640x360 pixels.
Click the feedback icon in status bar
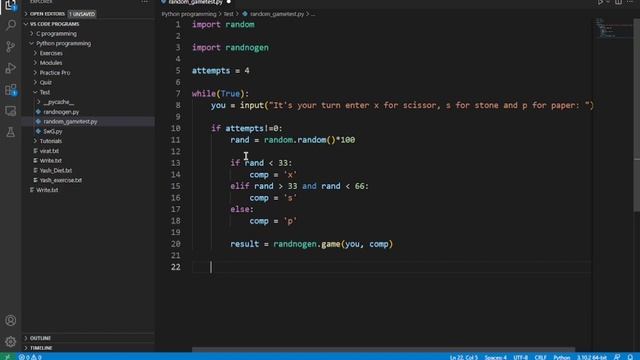(x=617, y=357)
